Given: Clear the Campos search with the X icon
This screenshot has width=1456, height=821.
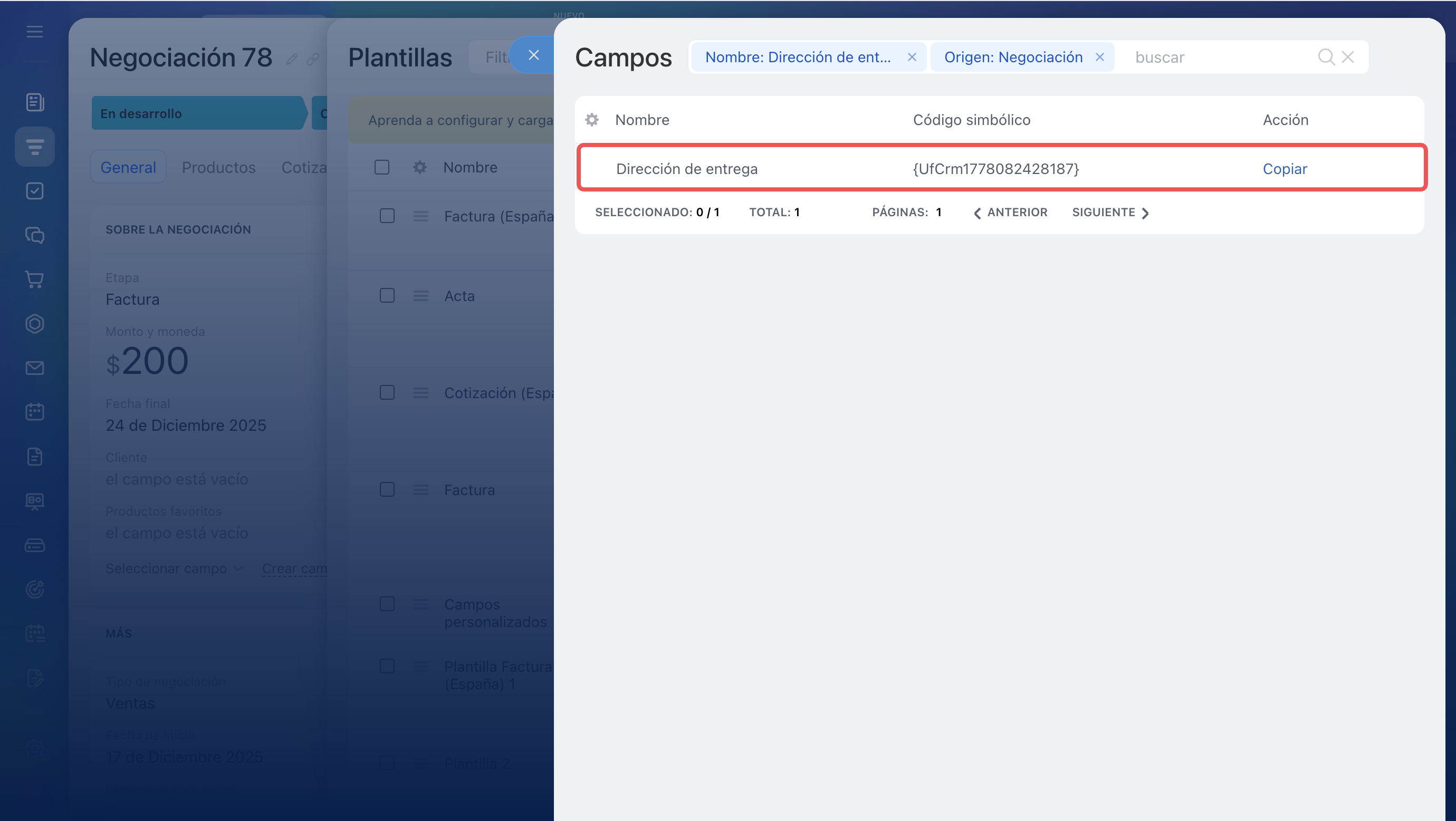Looking at the screenshot, I should click(x=1348, y=57).
